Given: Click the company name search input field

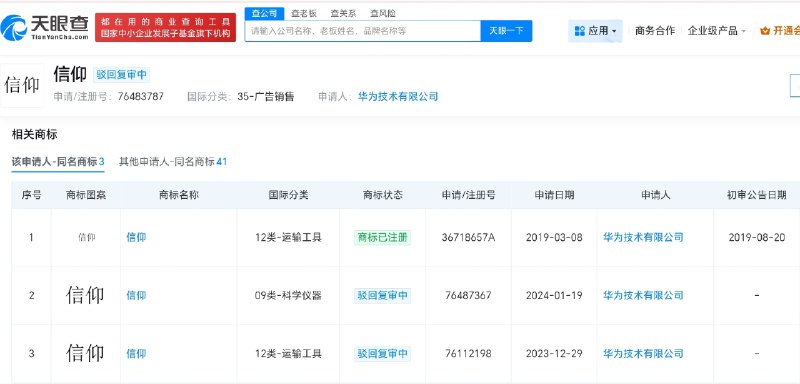Looking at the screenshot, I should point(363,31).
